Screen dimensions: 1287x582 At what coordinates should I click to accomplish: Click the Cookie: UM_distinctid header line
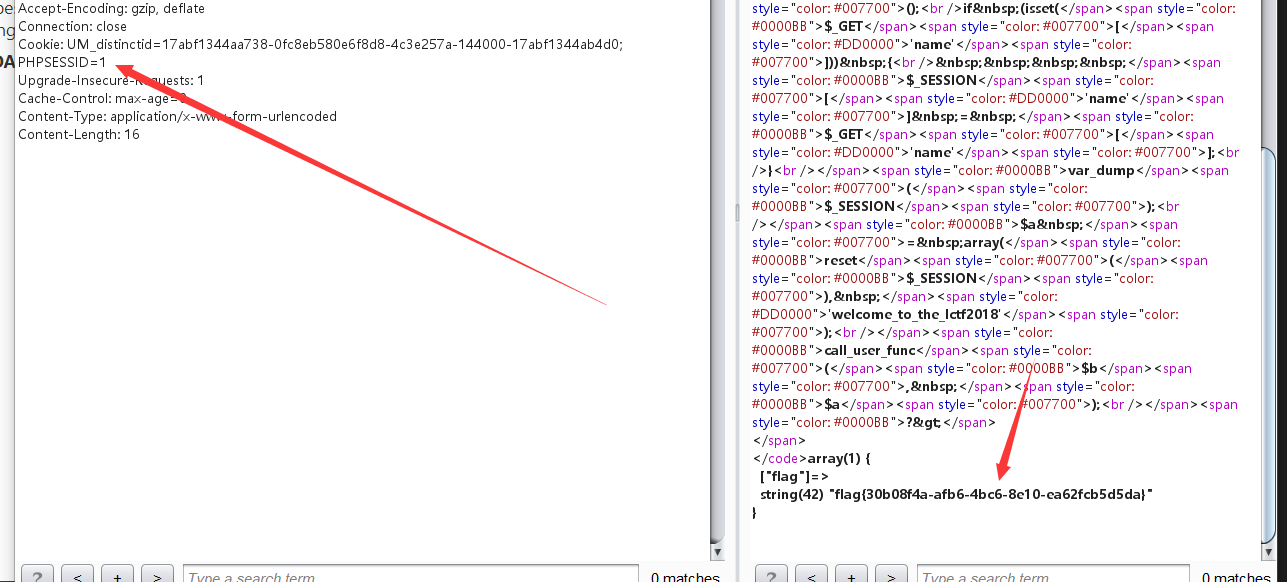(320, 44)
